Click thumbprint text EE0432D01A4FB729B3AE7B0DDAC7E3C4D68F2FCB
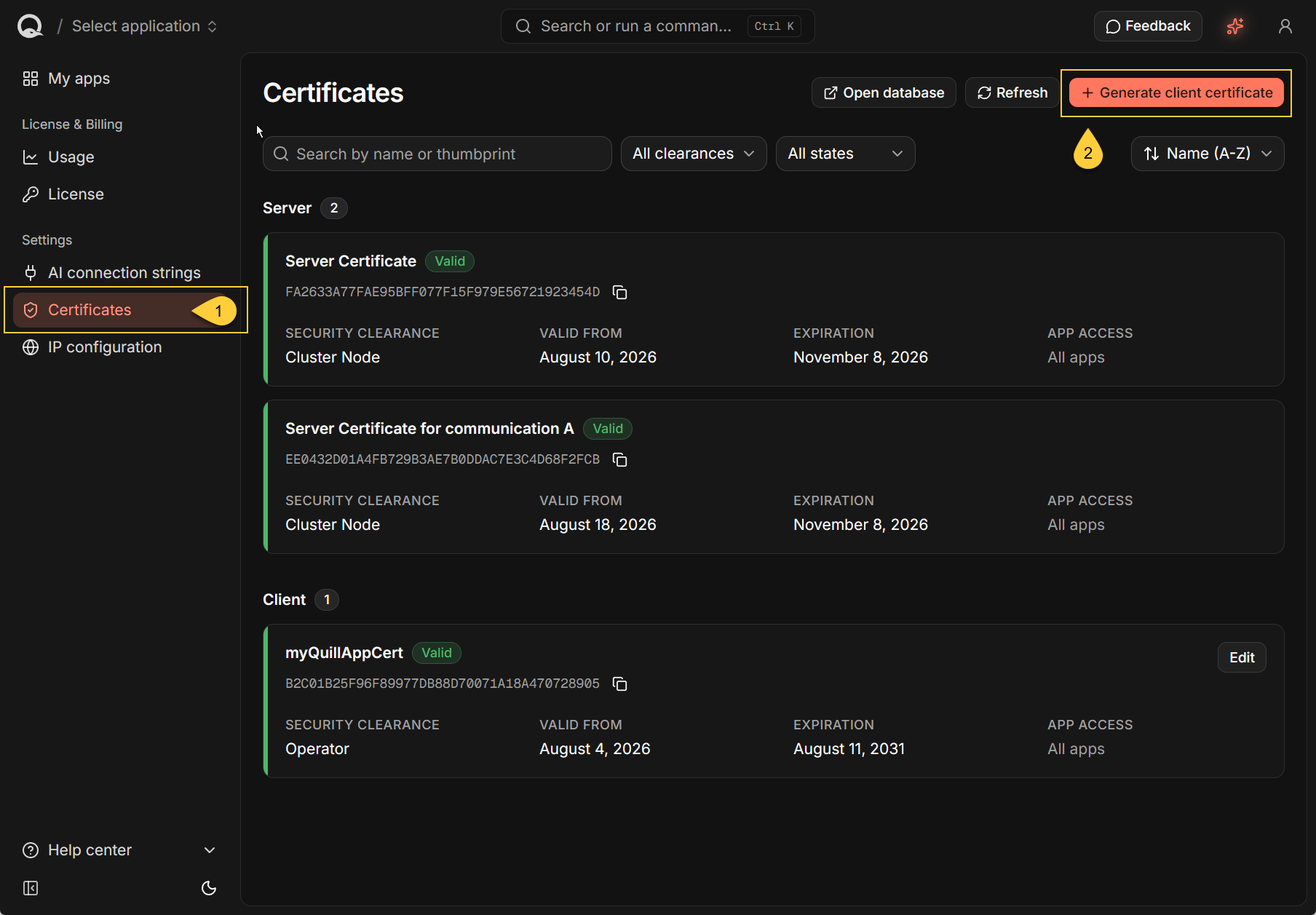Image resolution: width=1316 pixels, height=915 pixels. pyautogui.click(x=443, y=459)
